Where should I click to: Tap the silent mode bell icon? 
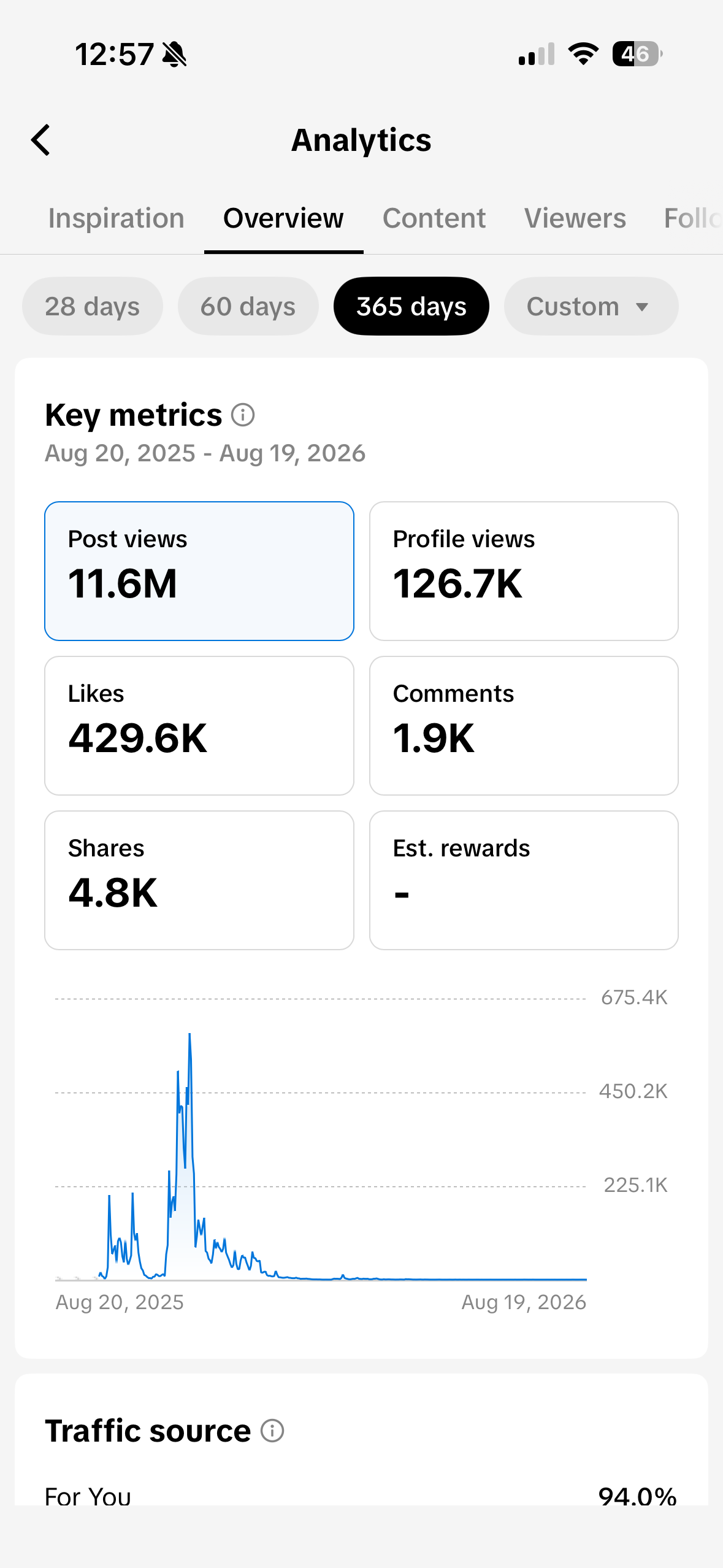(x=175, y=55)
